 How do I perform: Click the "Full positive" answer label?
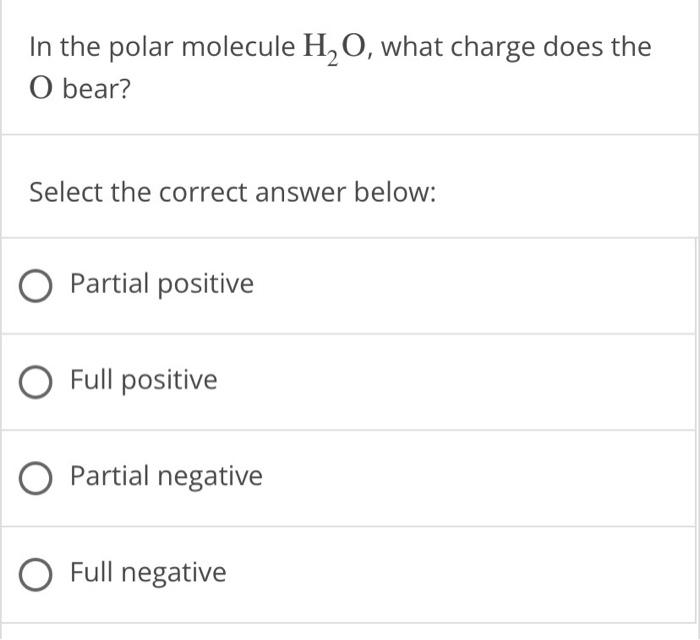(143, 380)
